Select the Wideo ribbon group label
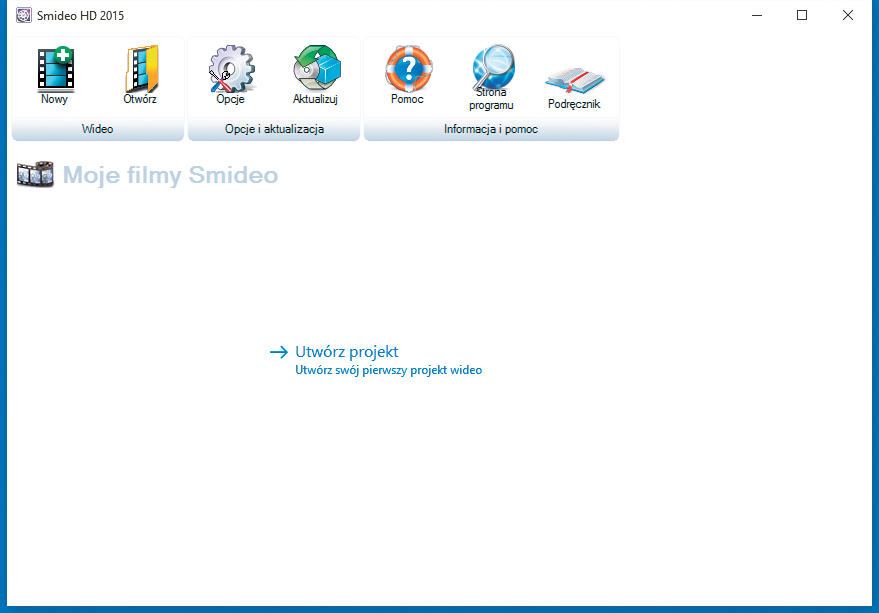Viewport: 879px width, 613px height. pyautogui.click(x=98, y=130)
